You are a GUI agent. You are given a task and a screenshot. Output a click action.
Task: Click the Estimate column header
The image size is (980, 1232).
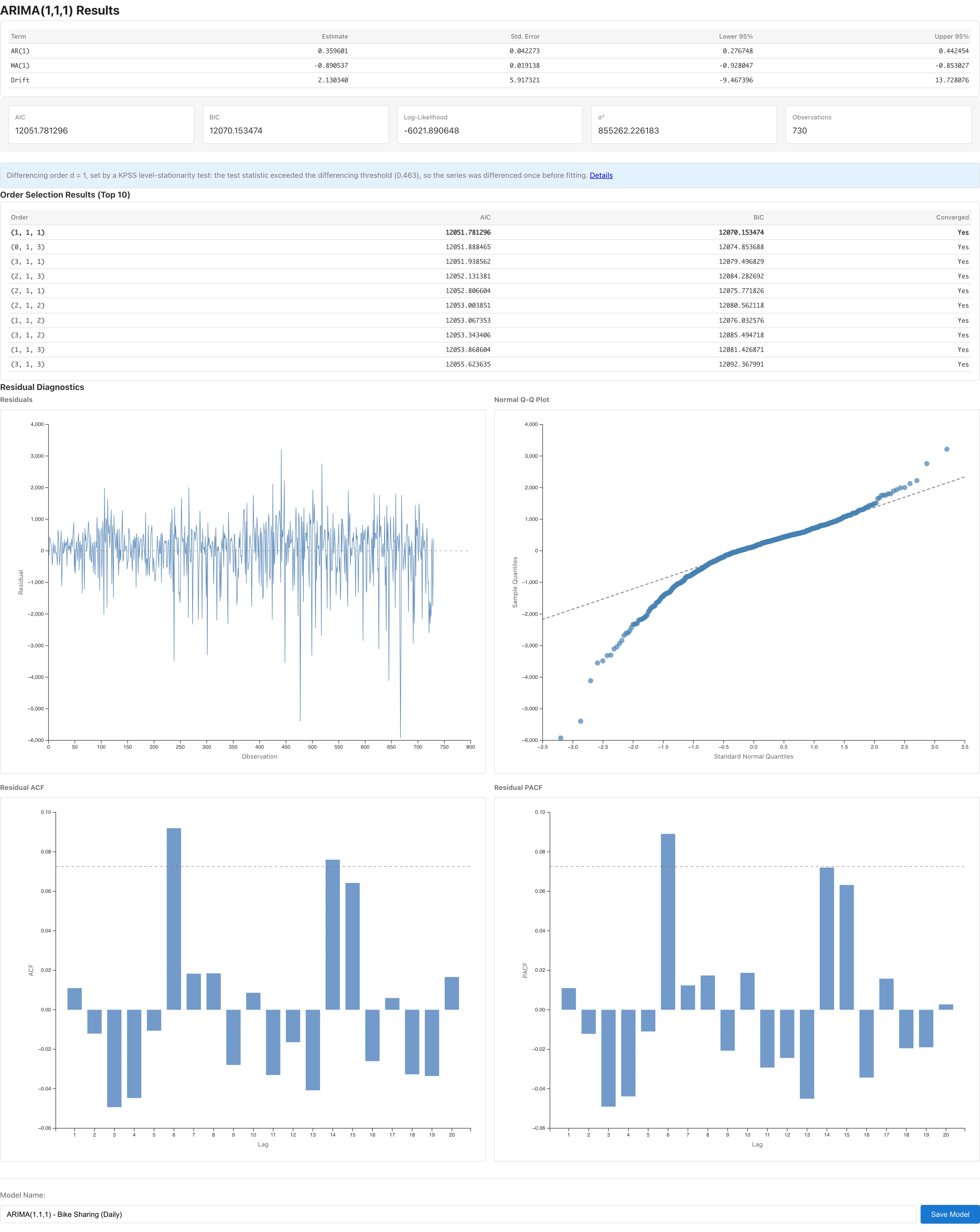pyautogui.click(x=335, y=36)
